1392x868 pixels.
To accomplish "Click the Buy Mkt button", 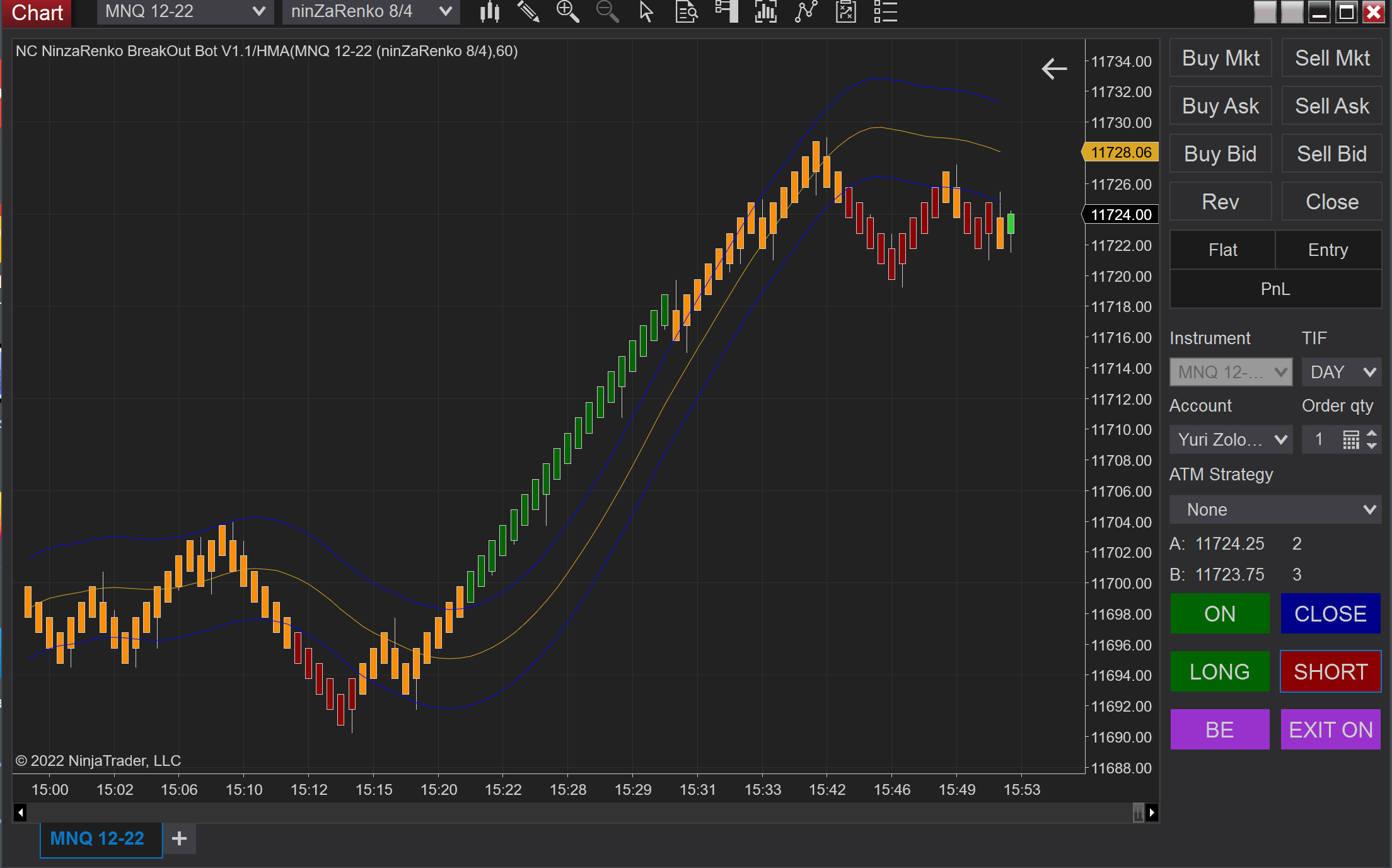I will 1220,57.
